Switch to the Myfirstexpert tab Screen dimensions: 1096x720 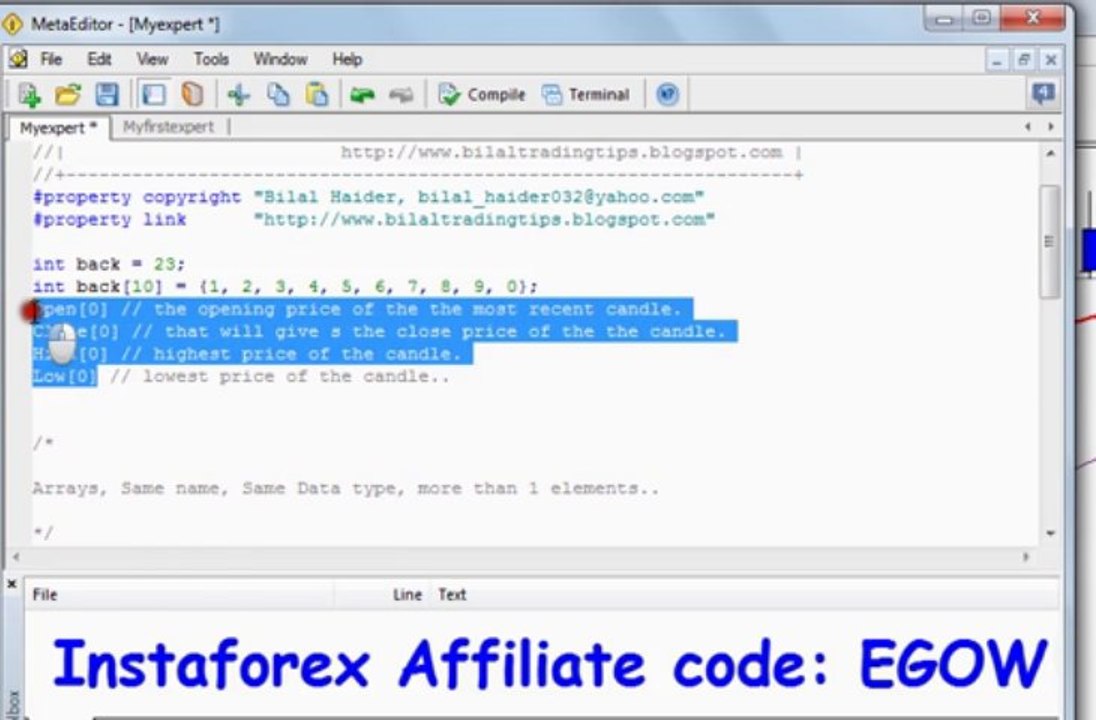pyautogui.click(x=168, y=127)
